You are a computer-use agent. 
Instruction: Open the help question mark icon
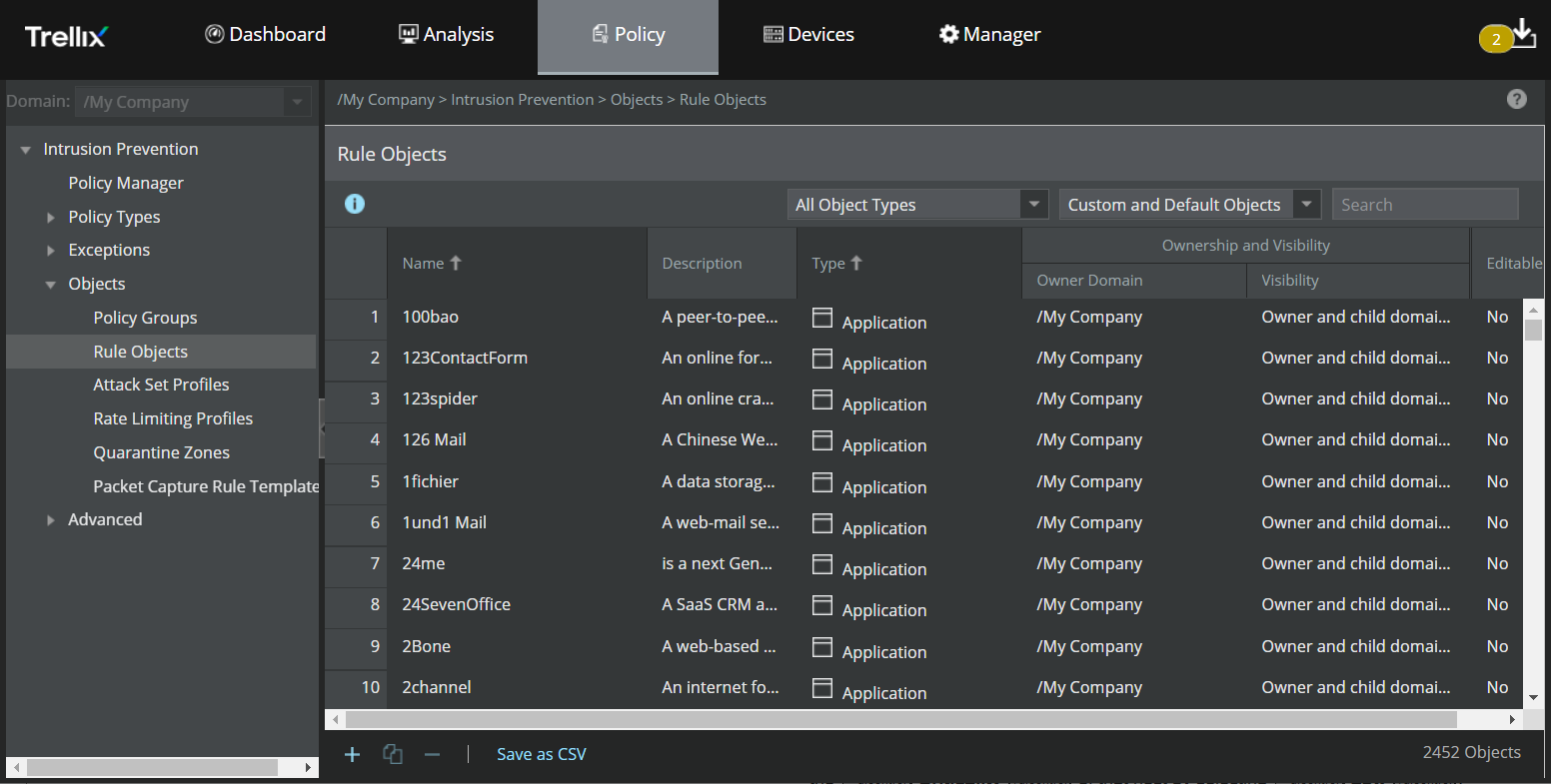click(1517, 99)
